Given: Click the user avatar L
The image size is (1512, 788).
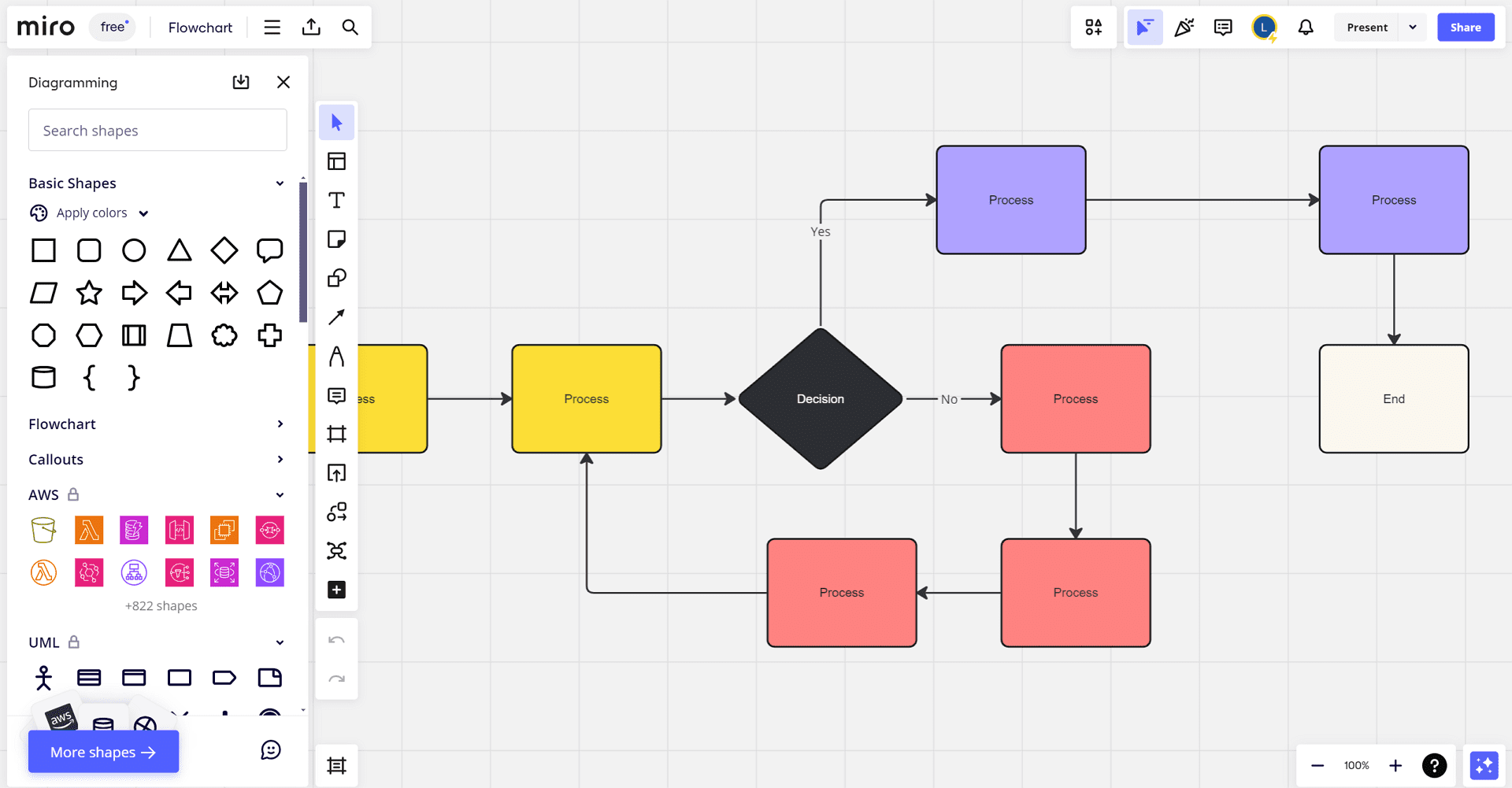Looking at the screenshot, I should click(1264, 28).
